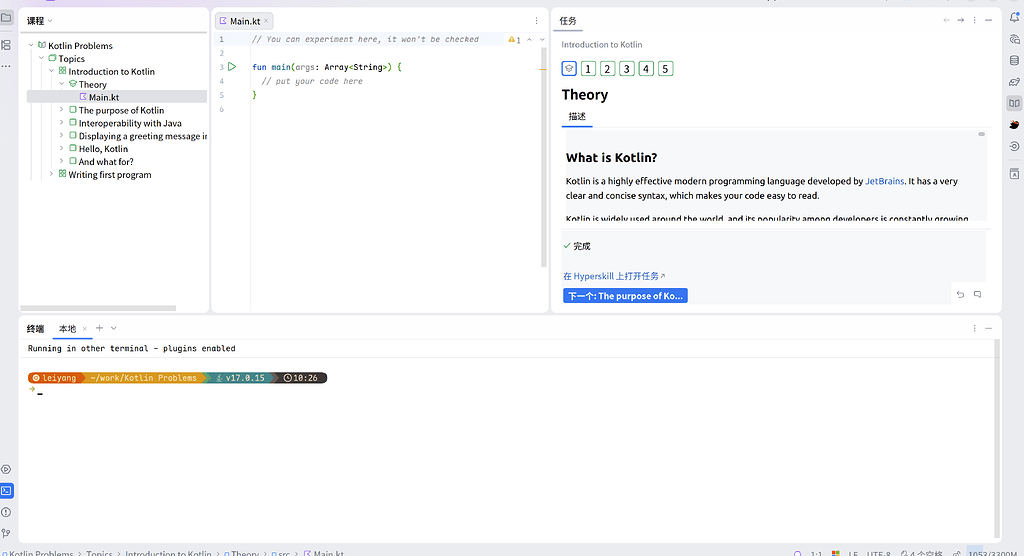Open the AI Assistant chat icon
This screenshot has width=1024, height=556.
point(1014,39)
